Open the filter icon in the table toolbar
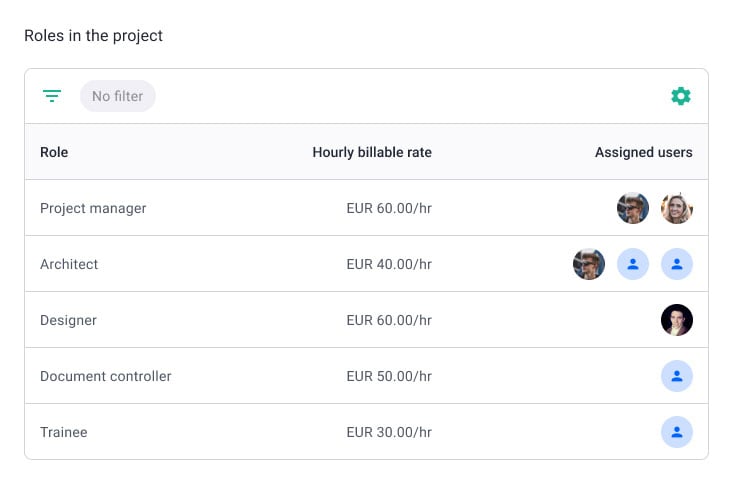Image resolution: width=732 pixels, height=487 pixels. [x=52, y=96]
